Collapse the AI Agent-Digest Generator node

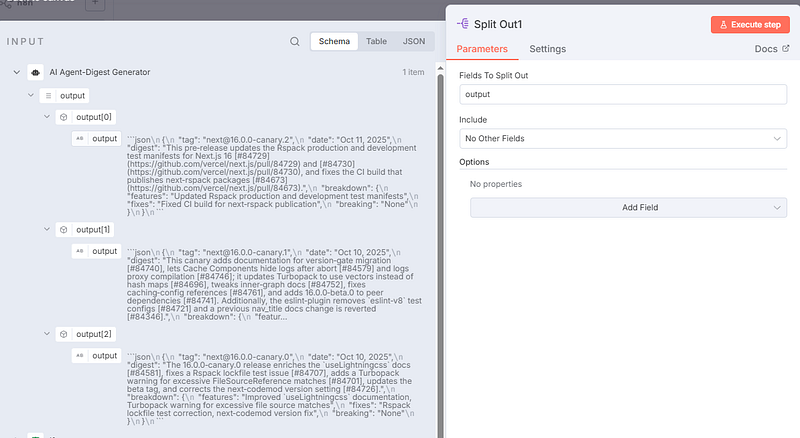(17, 72)
